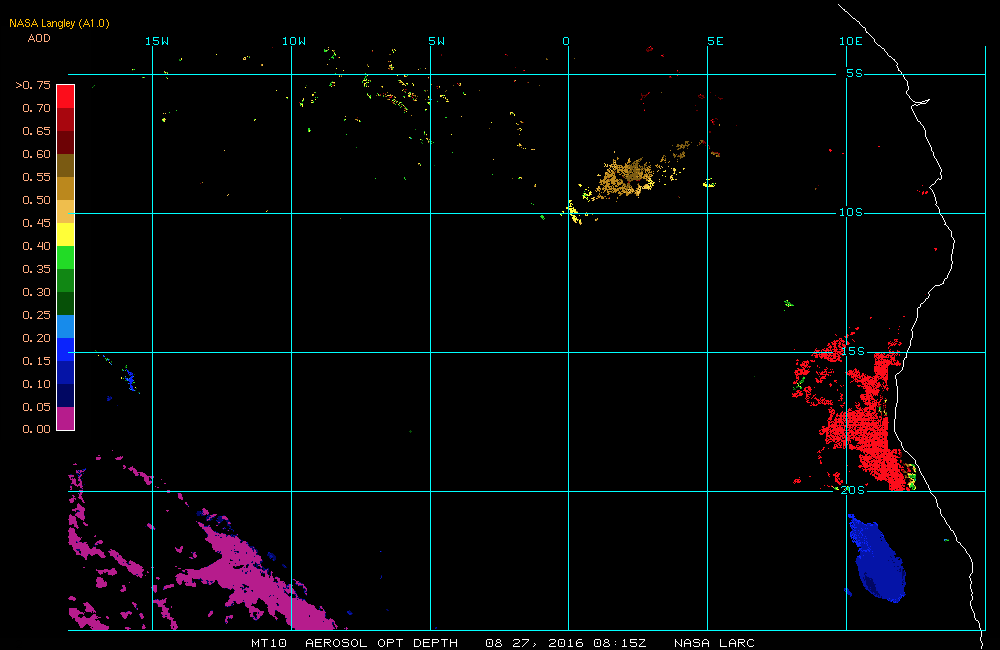Click the '0.25' legend value
Image resolution: width=1000 pixels, height=650 pixels.
[x=36, y=314]
